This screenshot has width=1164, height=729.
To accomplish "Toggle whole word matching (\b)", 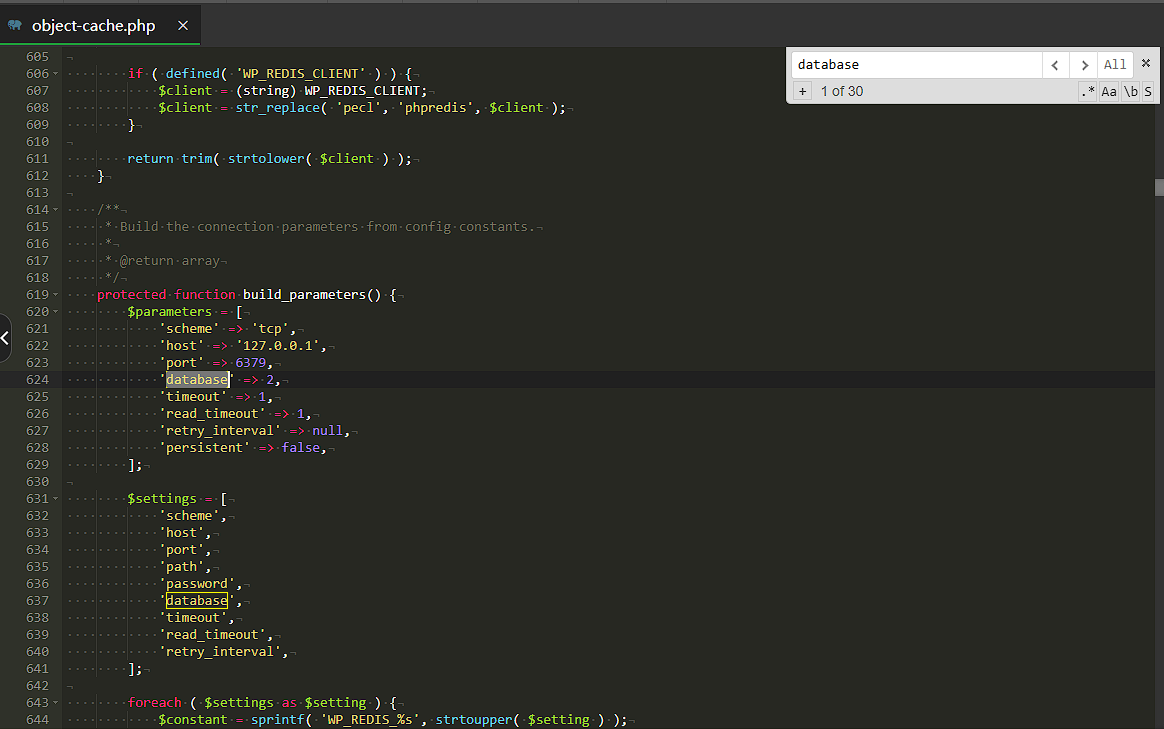I will (1130, 91).
